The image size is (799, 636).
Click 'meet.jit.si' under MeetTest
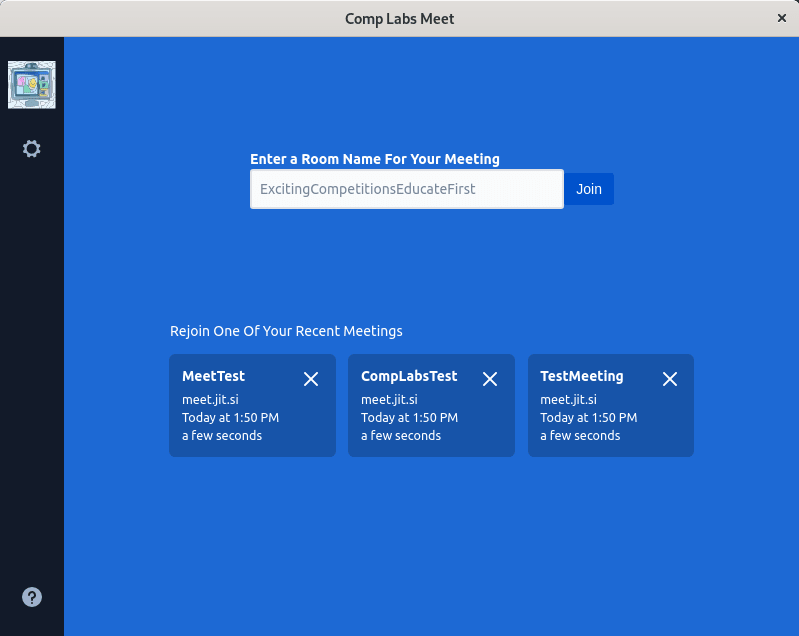point(210,400)
